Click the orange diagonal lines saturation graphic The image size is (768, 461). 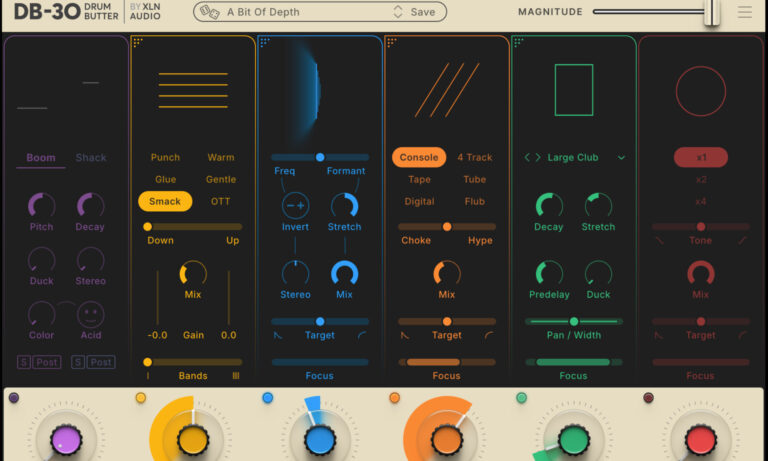(447, 90)
